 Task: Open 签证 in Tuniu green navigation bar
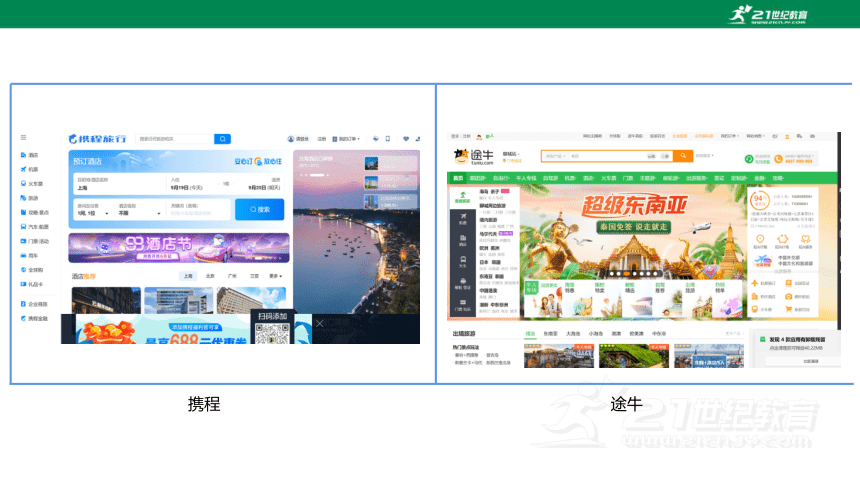[719, 178]
